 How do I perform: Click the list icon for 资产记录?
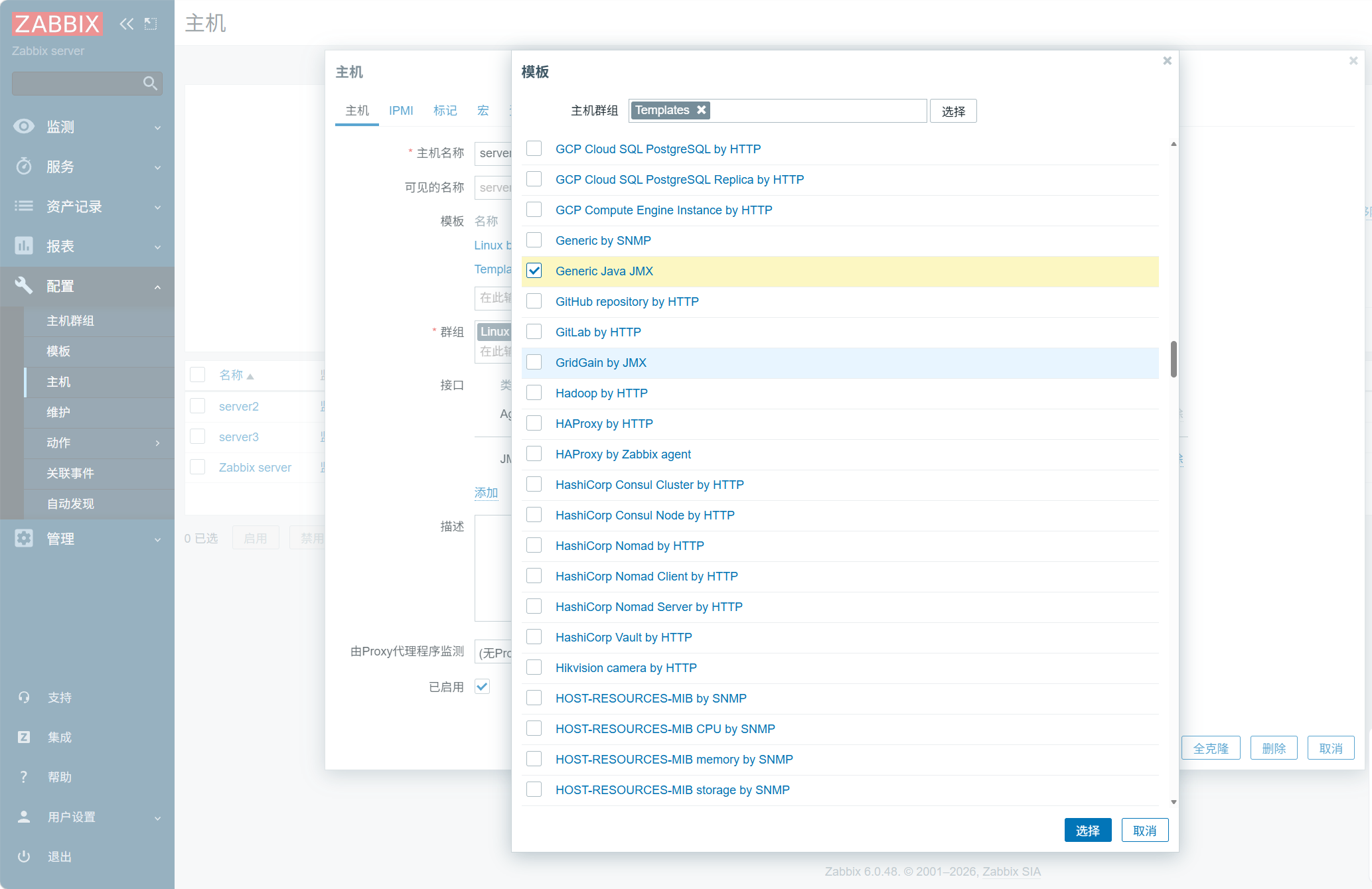point(24,206)
